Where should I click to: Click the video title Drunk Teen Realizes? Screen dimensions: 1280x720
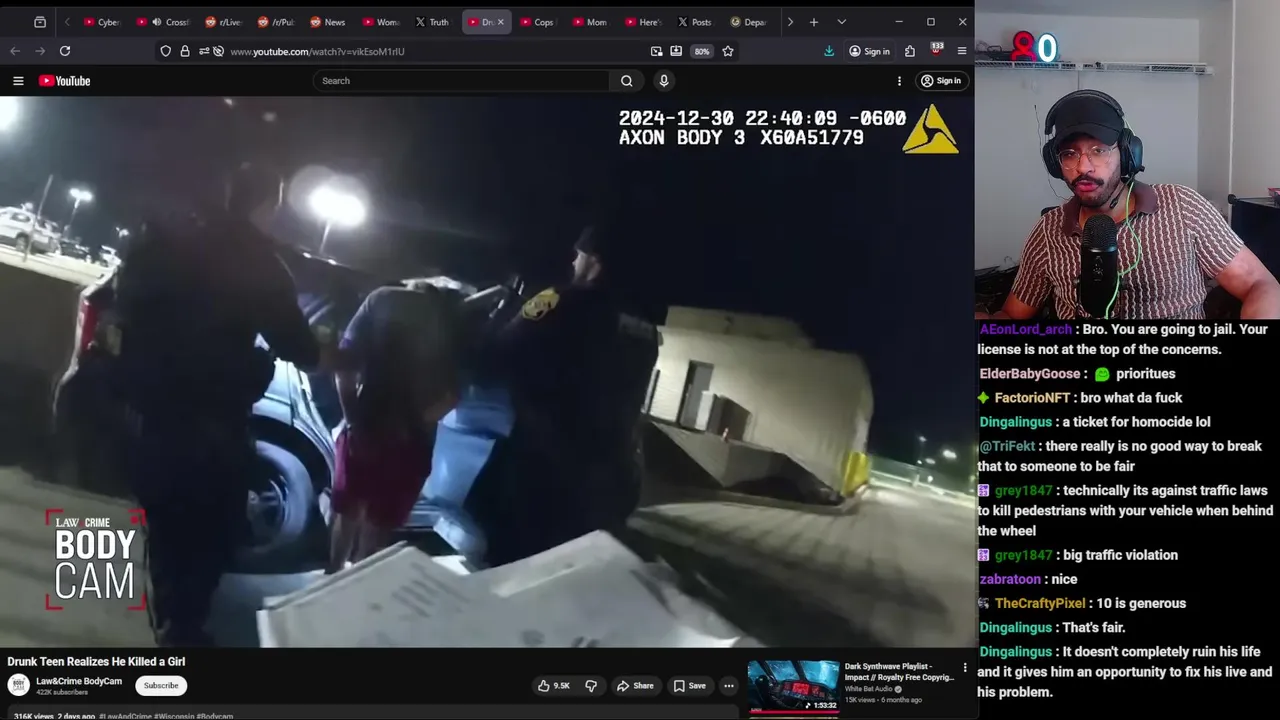pyautogui.click(x=96, y=662)
